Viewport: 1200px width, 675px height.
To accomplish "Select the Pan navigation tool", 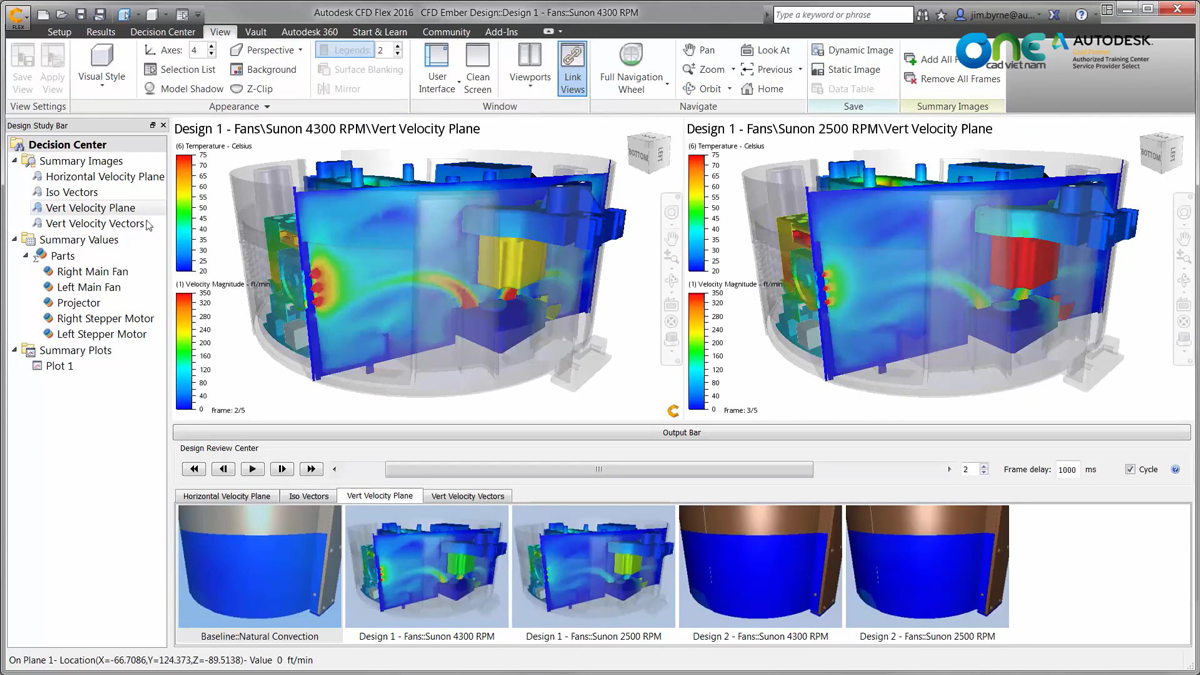I will click(699, 50).
